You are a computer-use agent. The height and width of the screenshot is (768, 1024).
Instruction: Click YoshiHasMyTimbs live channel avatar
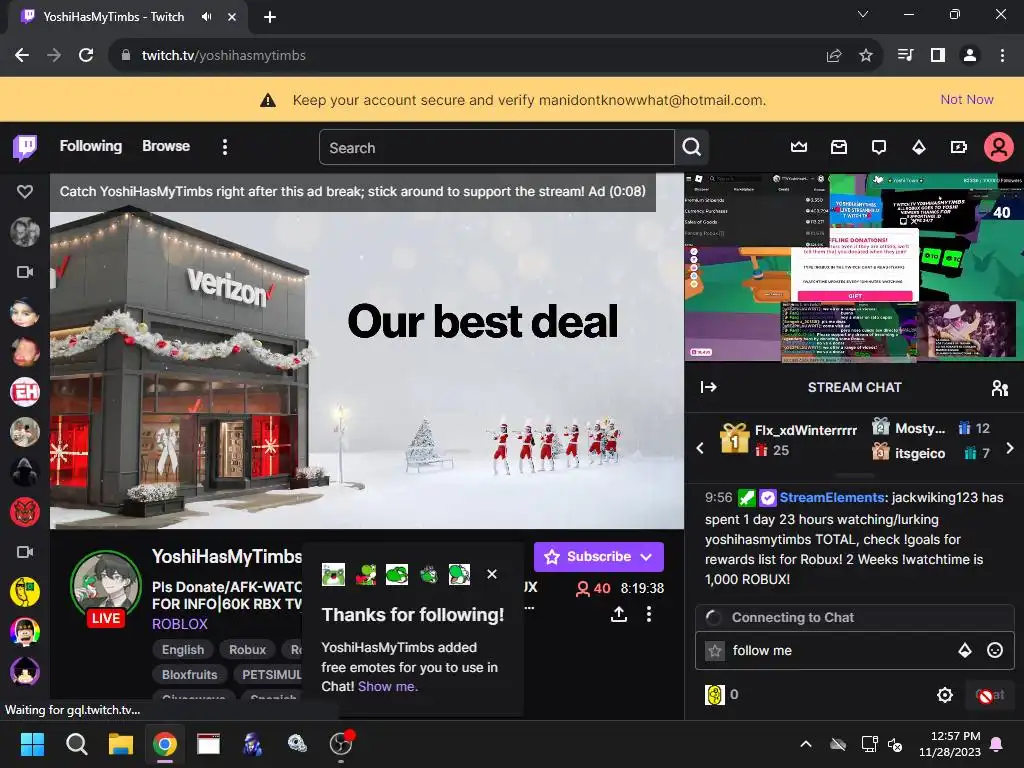(x=106, y=586)
